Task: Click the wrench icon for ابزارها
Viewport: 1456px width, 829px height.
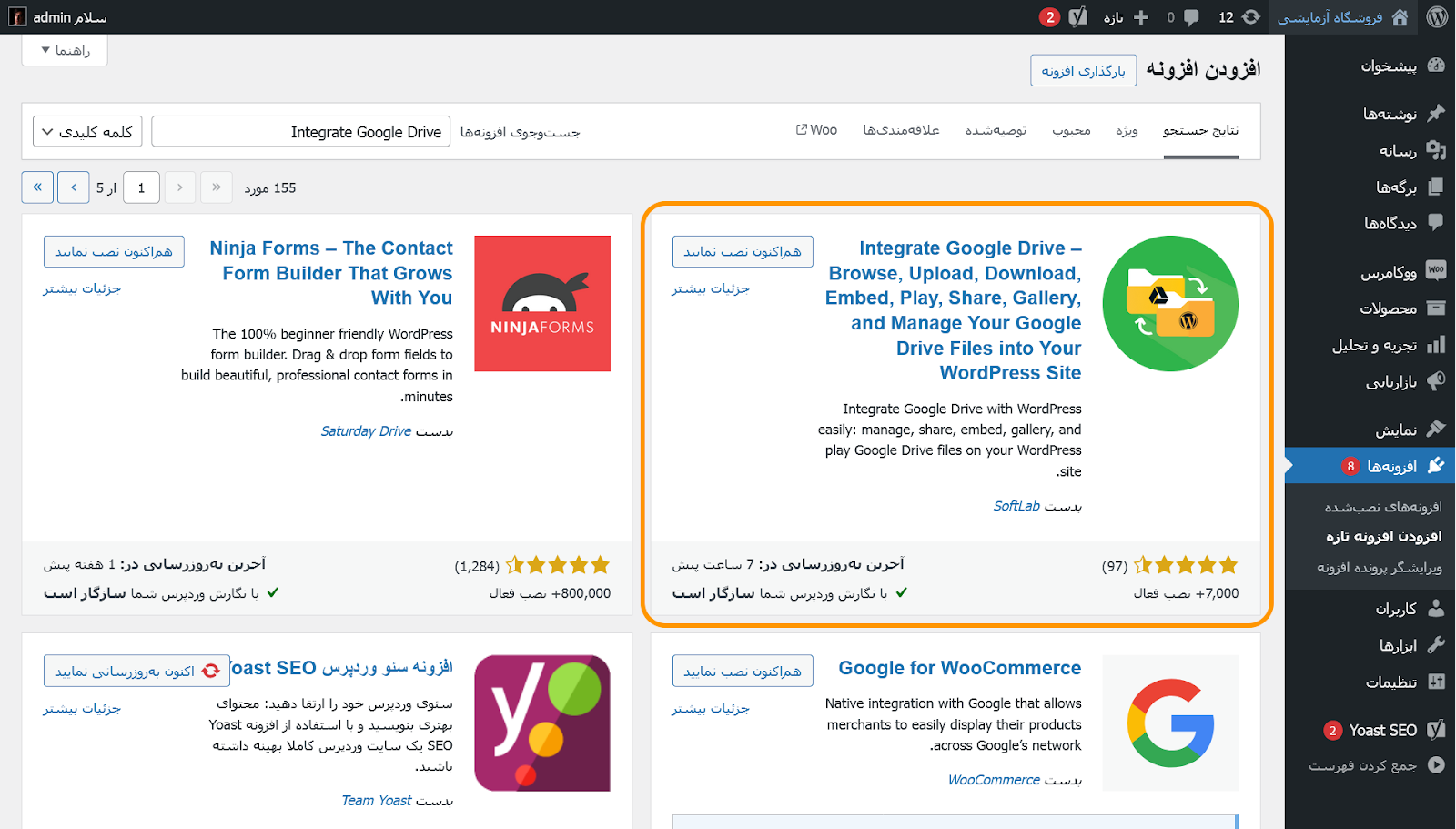Action: 1436,645
